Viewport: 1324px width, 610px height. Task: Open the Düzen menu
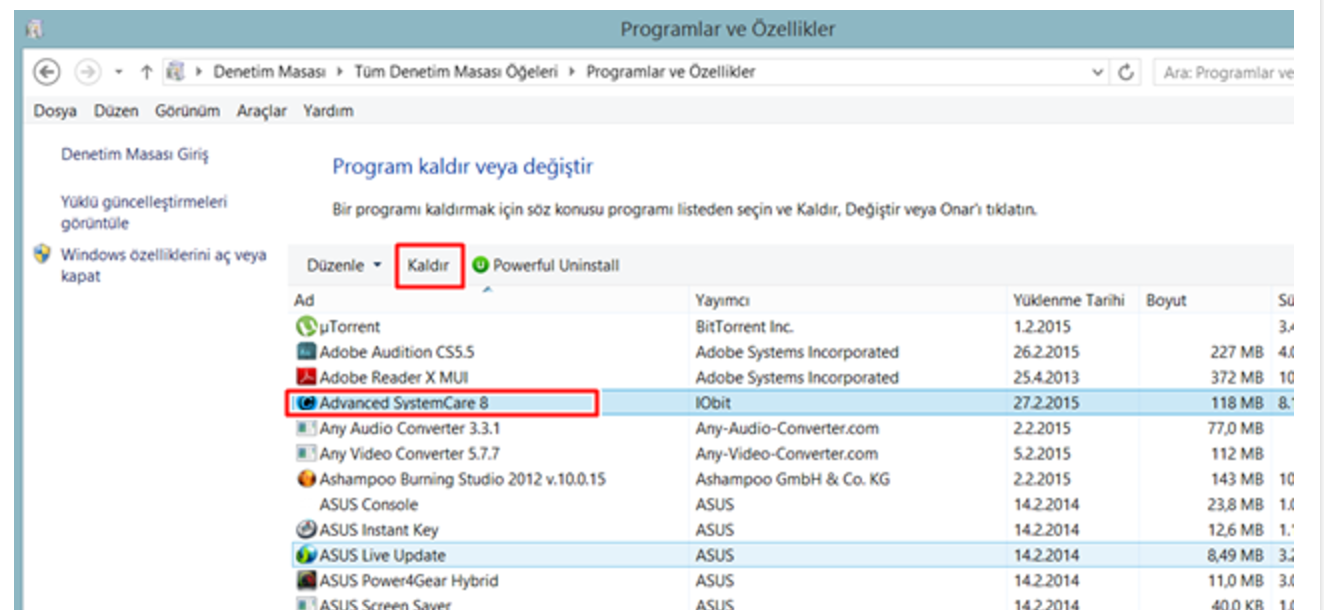(116, 111)
